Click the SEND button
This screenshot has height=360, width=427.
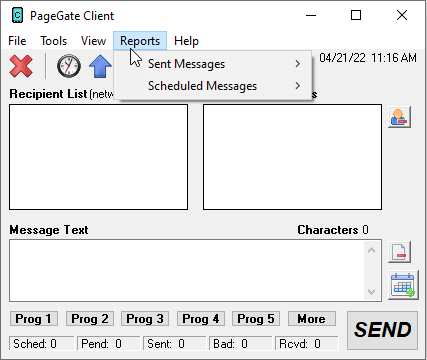(382, 330)
